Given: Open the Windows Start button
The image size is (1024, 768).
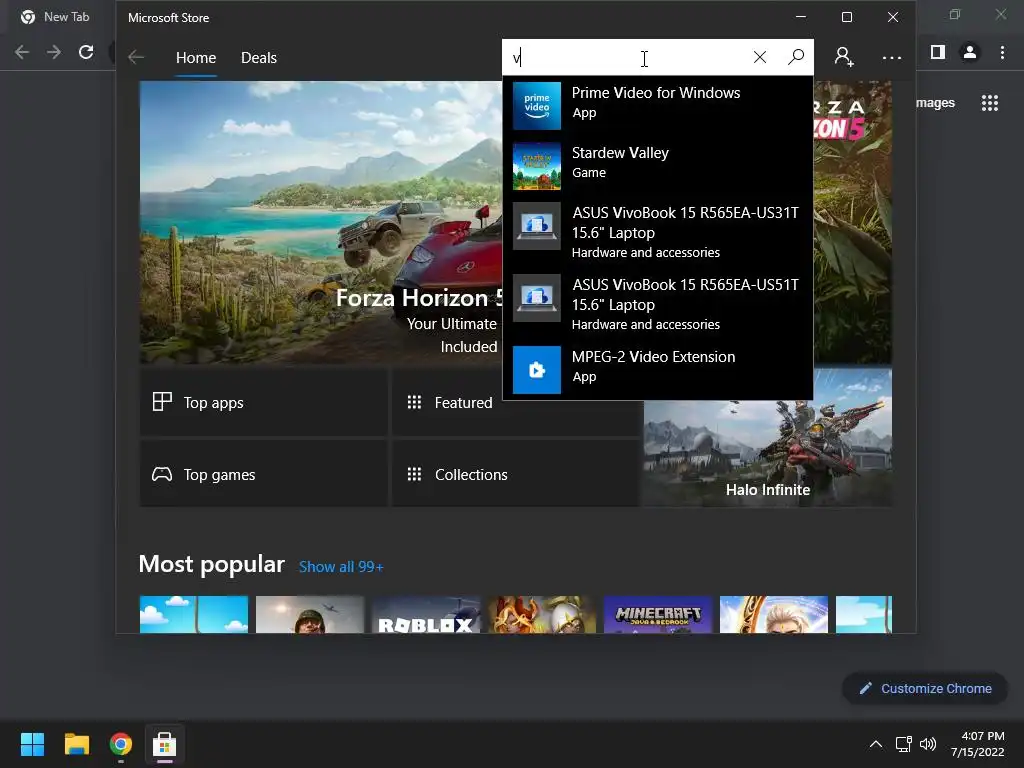Looking at the screenshot, I should [32, 744].
